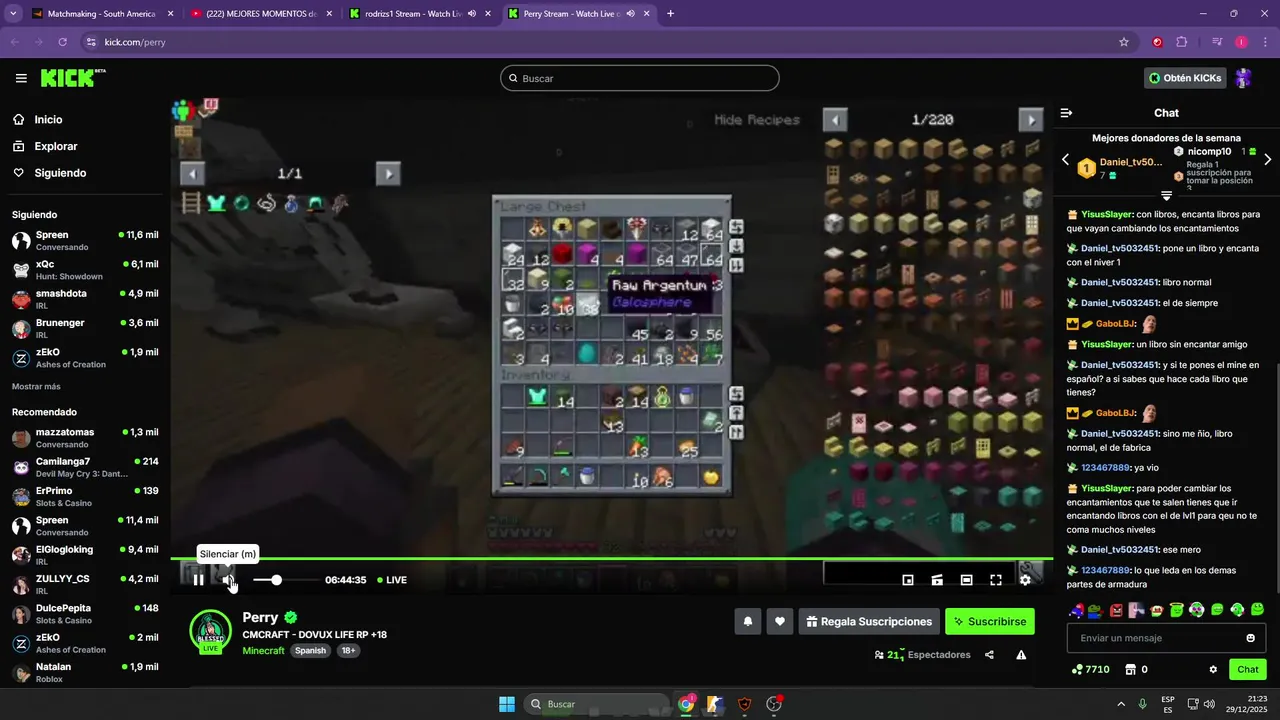Bookmark this page with star icon

1124,42
